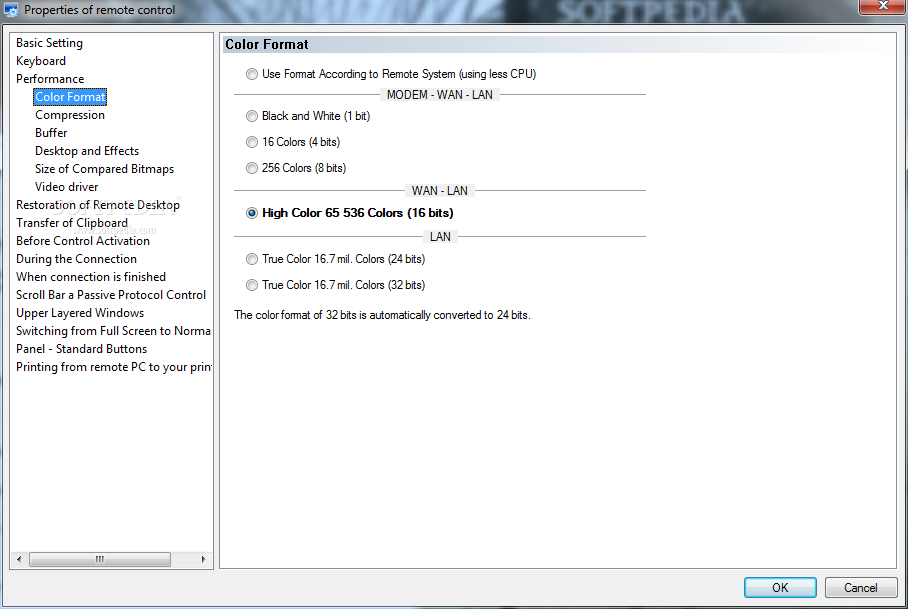The image size is (908, 609).
Task: Select When connection is finished
Action: [91, 276]
